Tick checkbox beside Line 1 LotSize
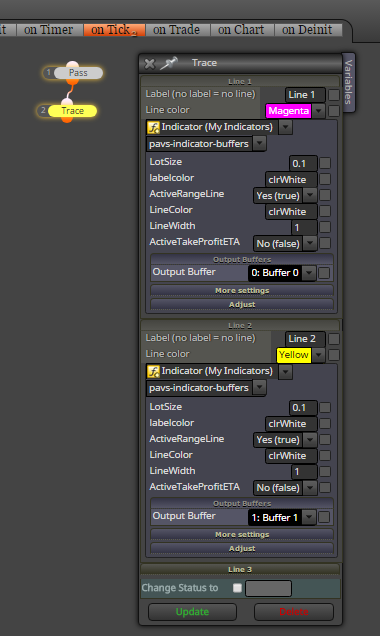 pyautogui.click(x=325, y=163)
